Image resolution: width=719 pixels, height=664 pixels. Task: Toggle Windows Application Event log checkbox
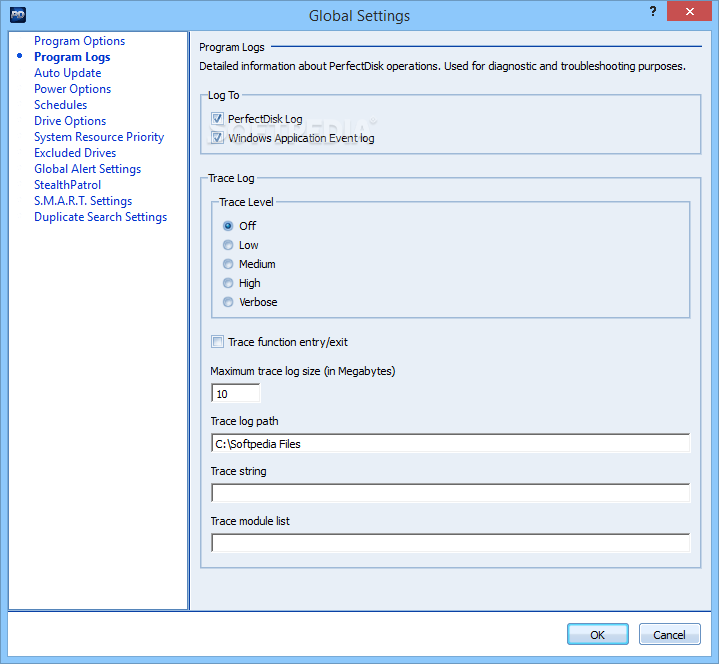(217, 138)
